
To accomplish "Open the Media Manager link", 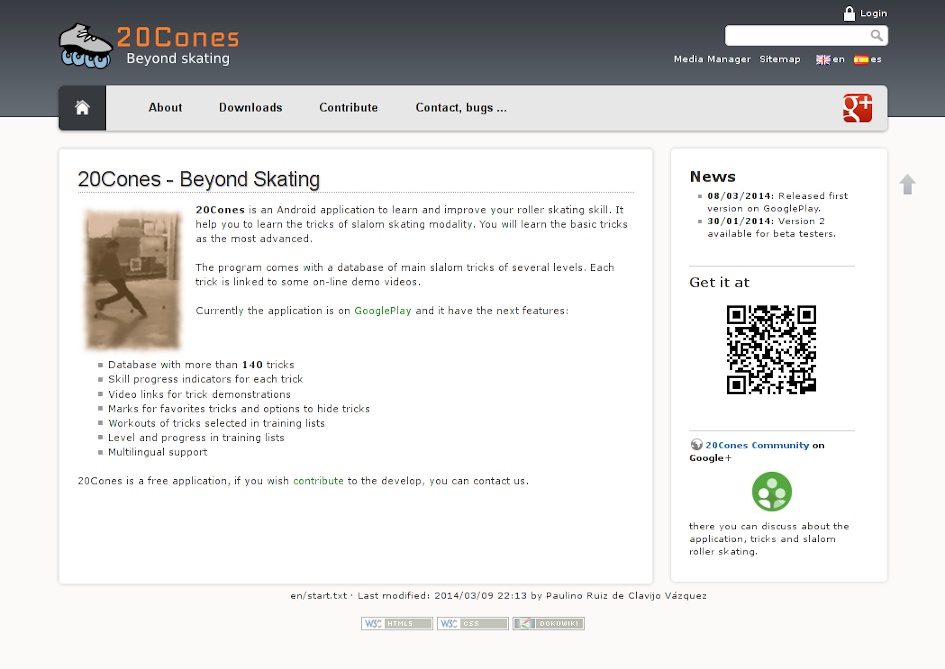I will click(711, 60).
